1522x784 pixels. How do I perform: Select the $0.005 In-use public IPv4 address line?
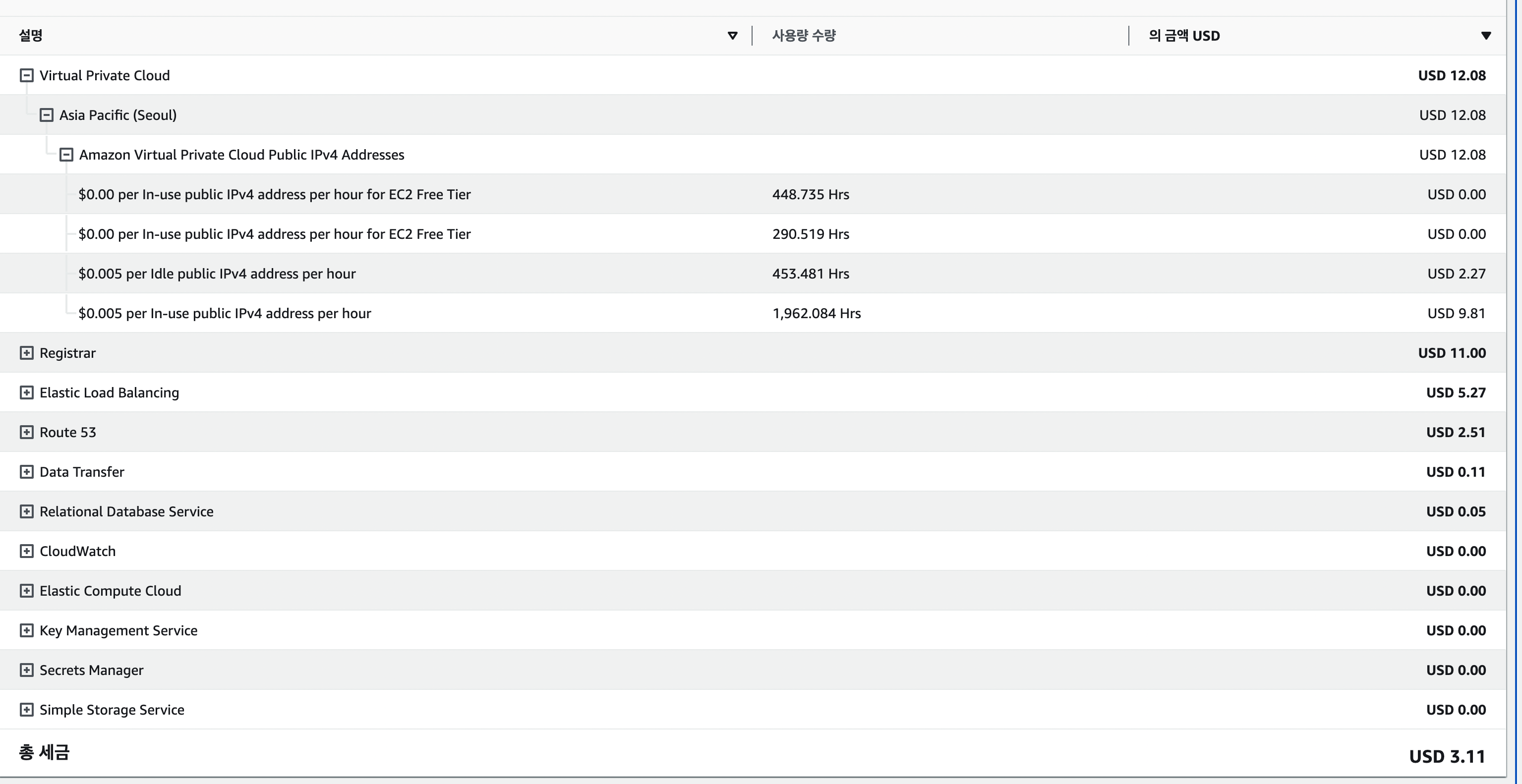[x=225, y=313]
